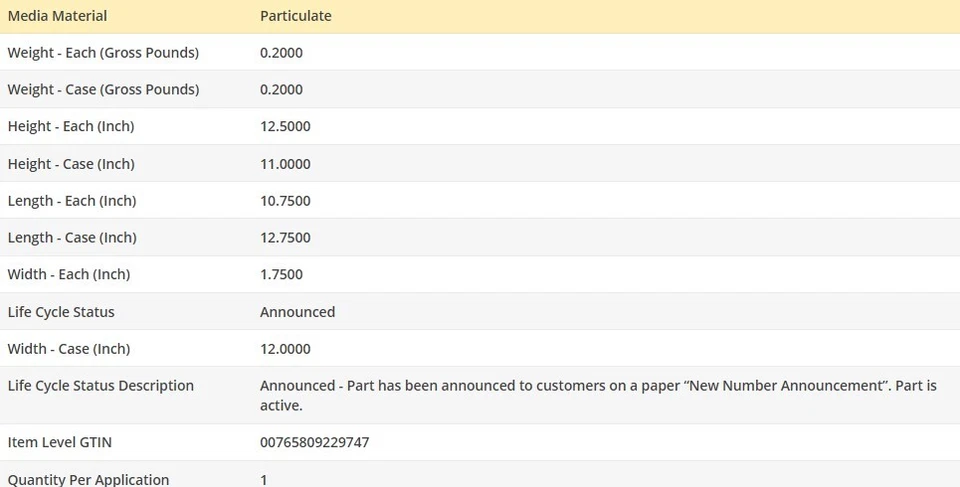Select the Width - Each (Inch) label
This screenshot has width=960, height=487.
pyautogui.click(x=69, y=275)
